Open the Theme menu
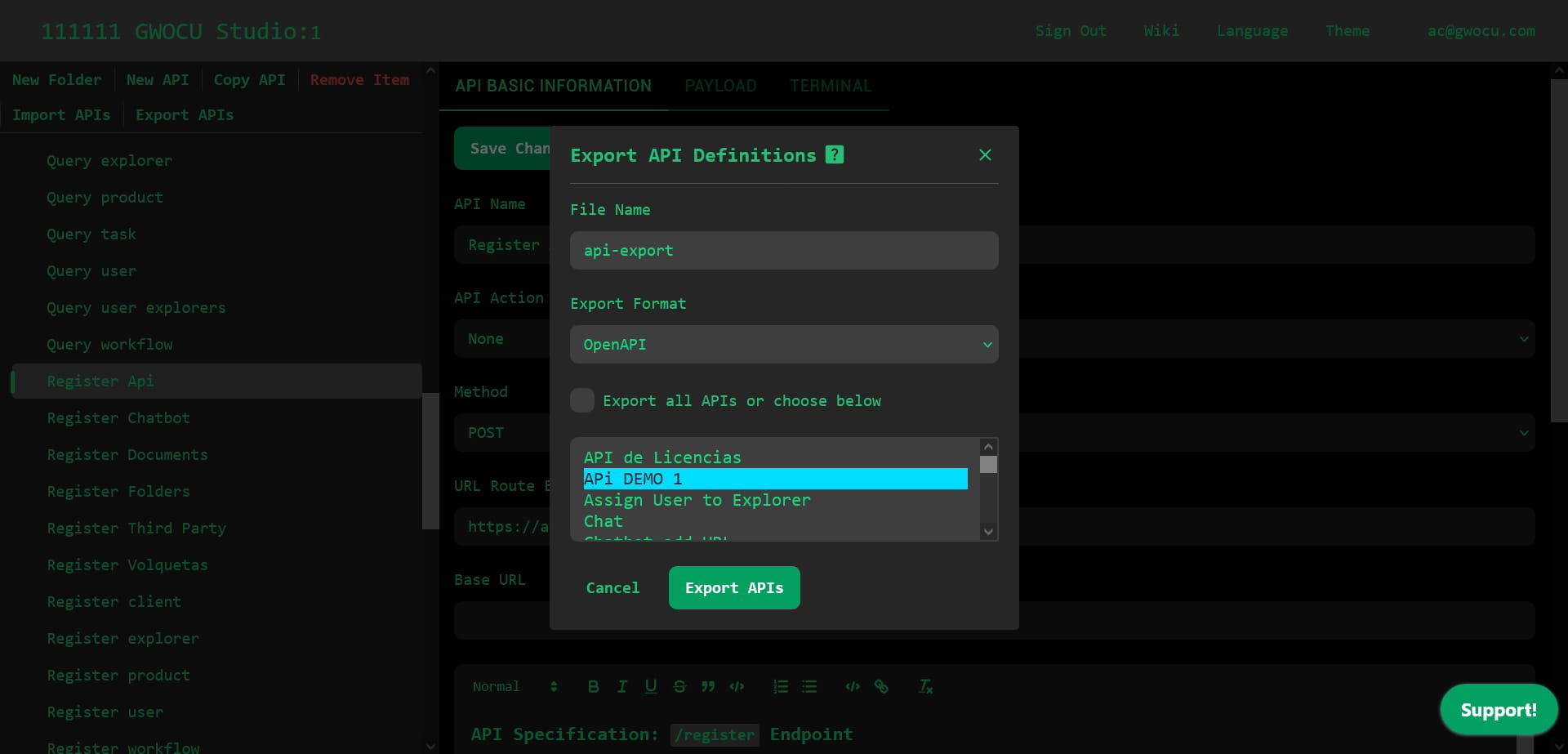Viewport: 1568px width, 754px height. tap(1347, 31)
